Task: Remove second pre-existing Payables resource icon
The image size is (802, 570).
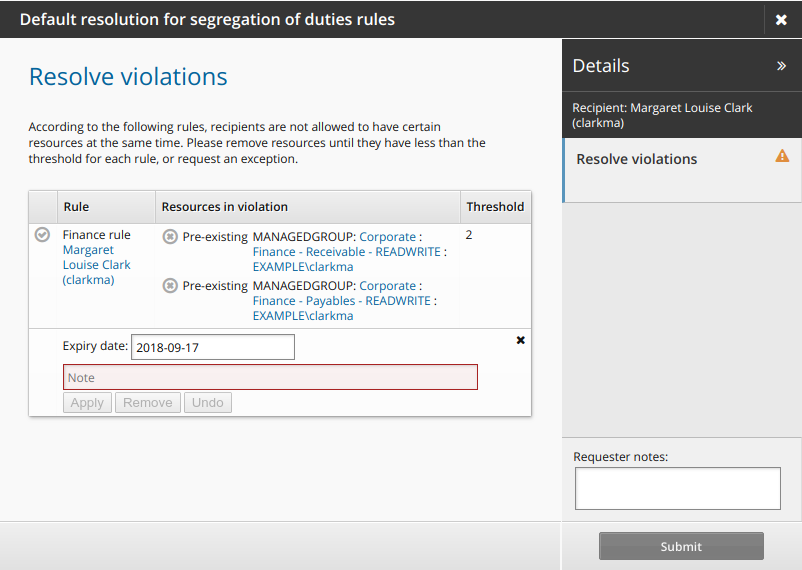Action: (x=170, y=286)
